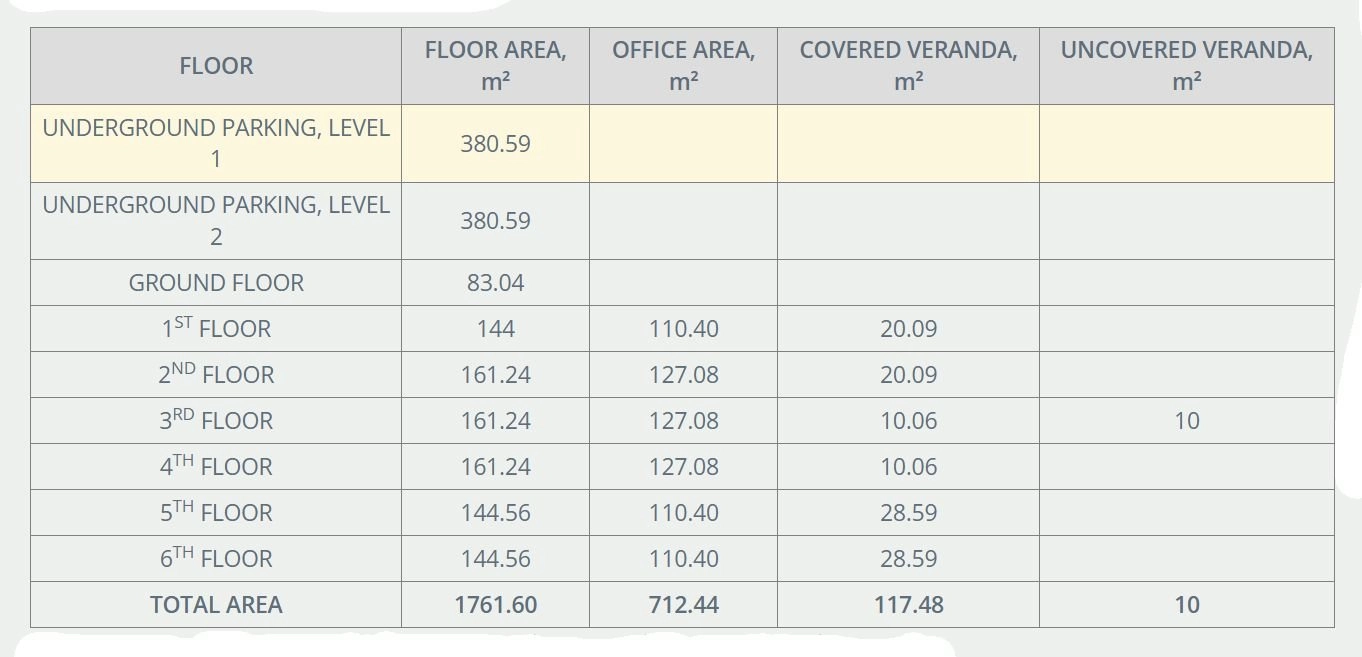This screenshot has width=1362, height=657.
Task: Click the TOTAL AREA row label
Action: [x=216, y=605]
